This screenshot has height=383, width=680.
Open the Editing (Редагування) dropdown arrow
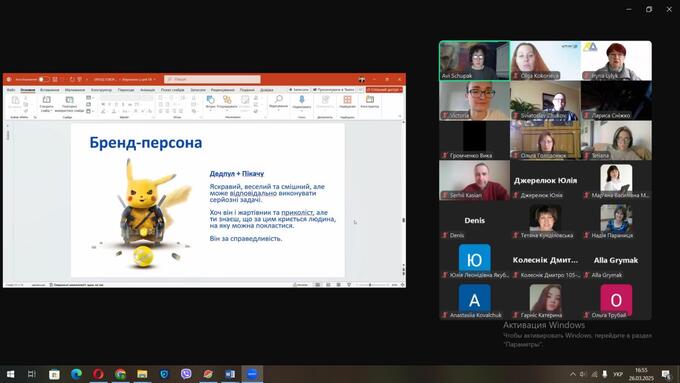click(278, 110)
